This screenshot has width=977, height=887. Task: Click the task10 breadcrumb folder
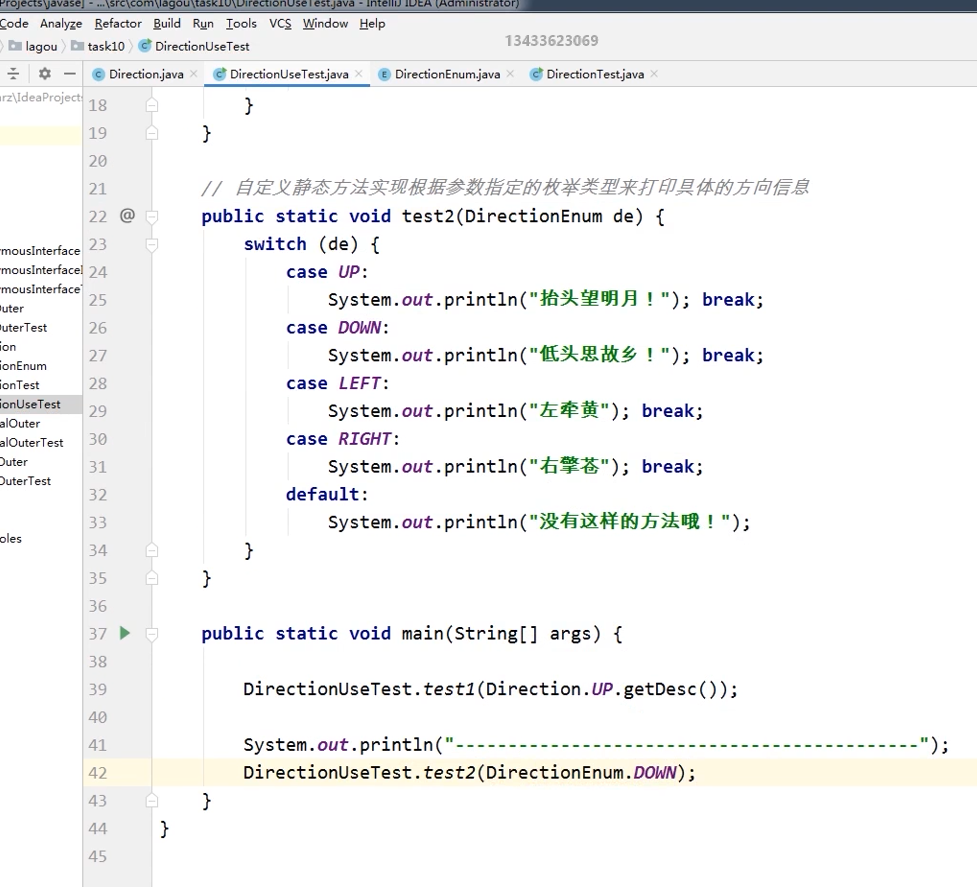[98, 46]
